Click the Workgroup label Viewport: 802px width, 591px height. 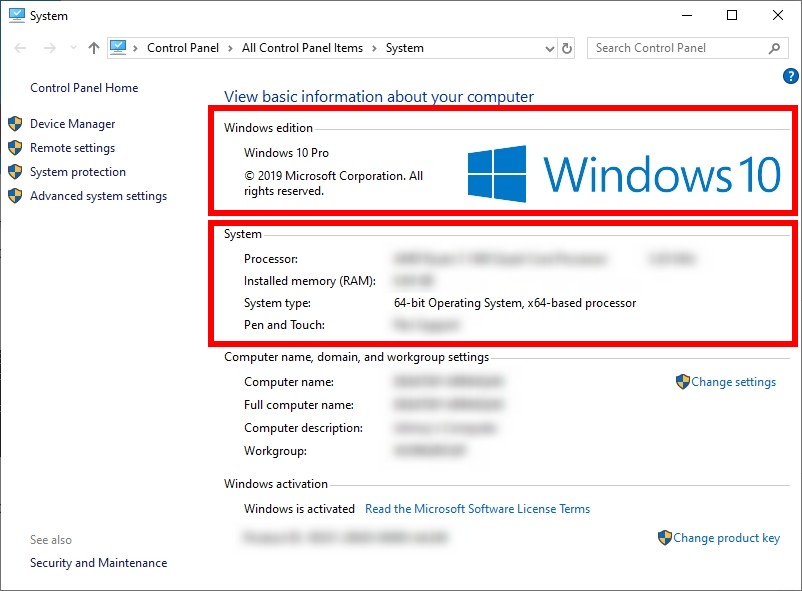(276, 451)
